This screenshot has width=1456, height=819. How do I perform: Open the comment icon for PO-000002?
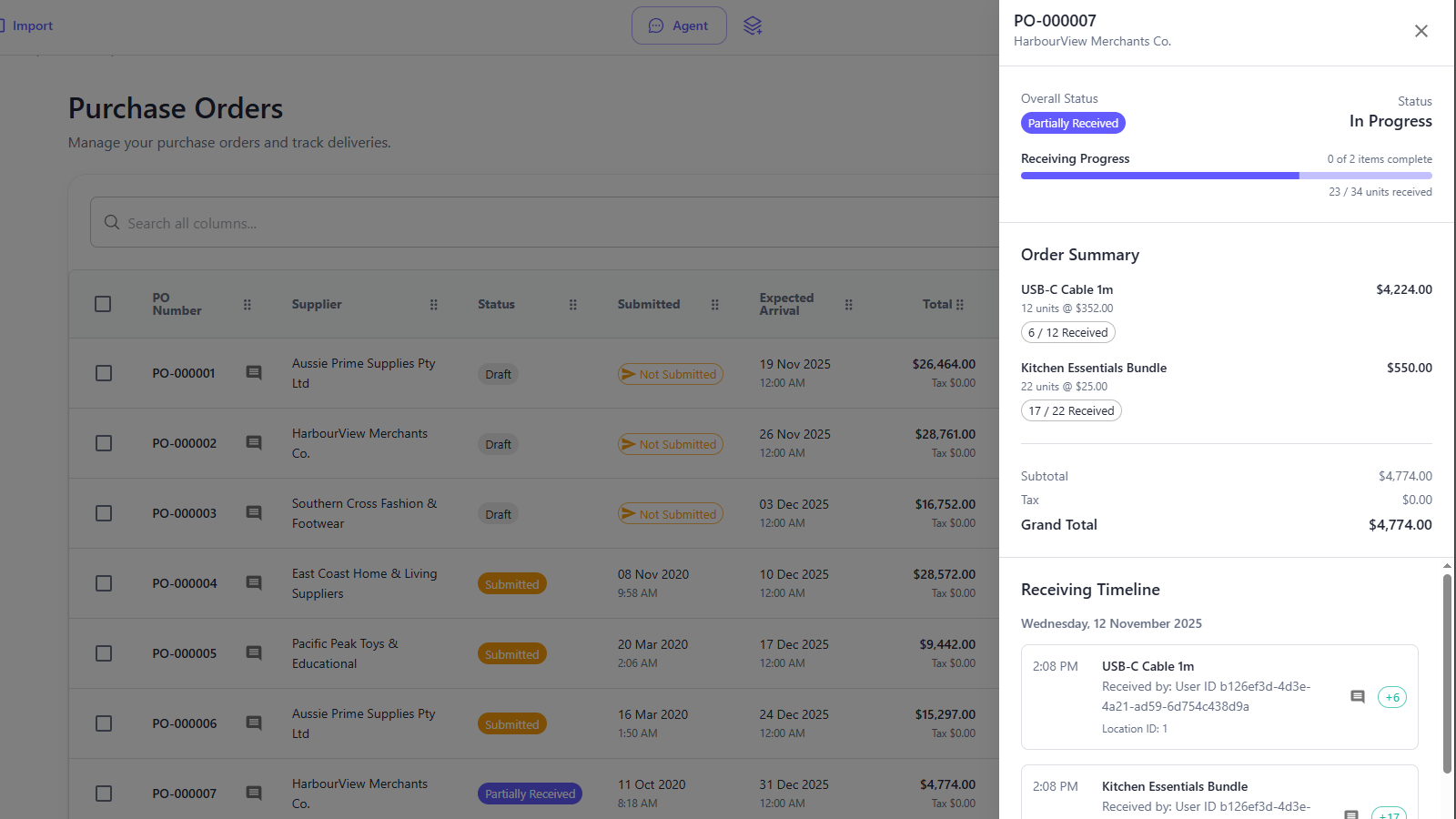pyautogui.click(x=254, y=443)
